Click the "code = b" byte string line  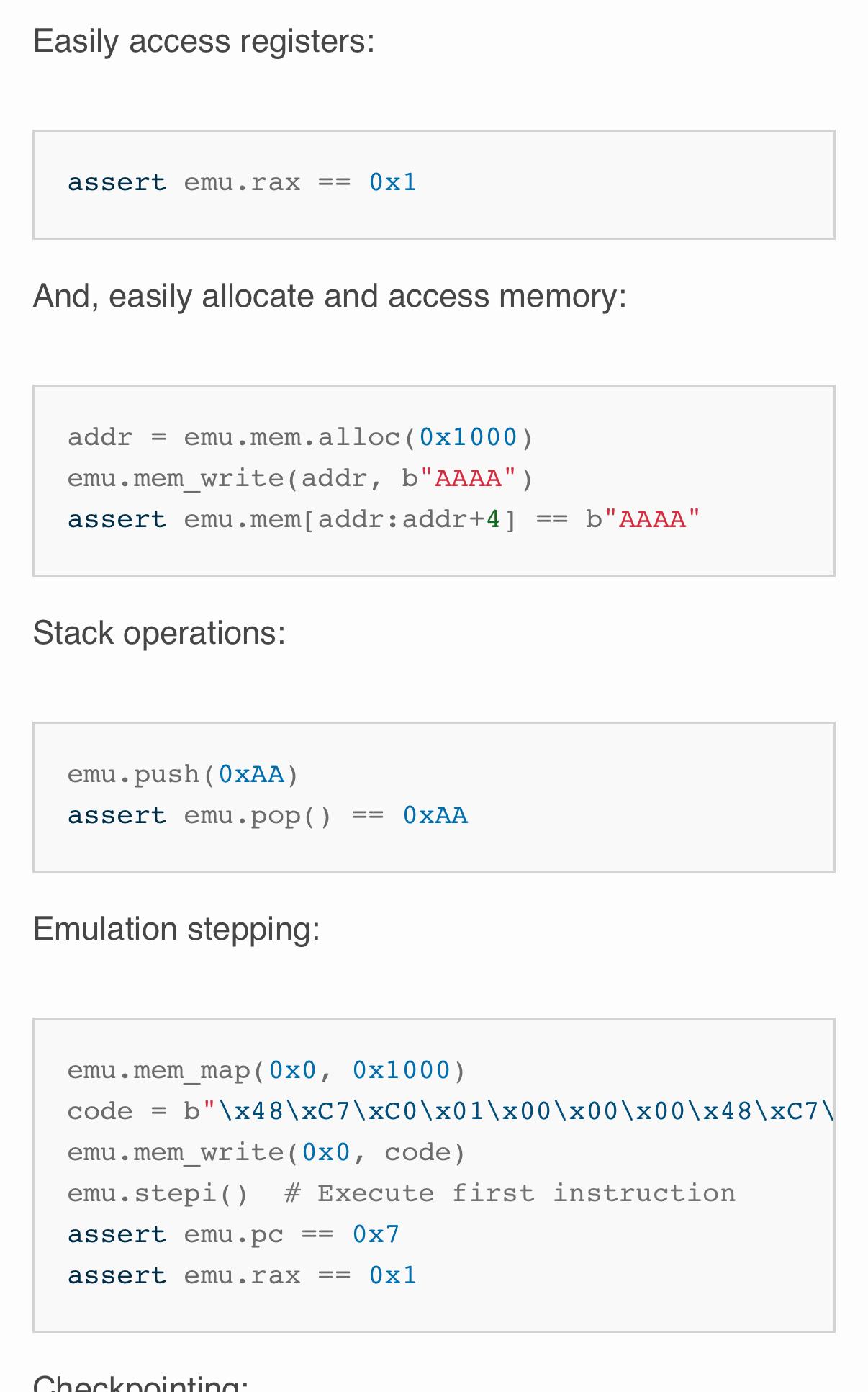point(450,1112)
